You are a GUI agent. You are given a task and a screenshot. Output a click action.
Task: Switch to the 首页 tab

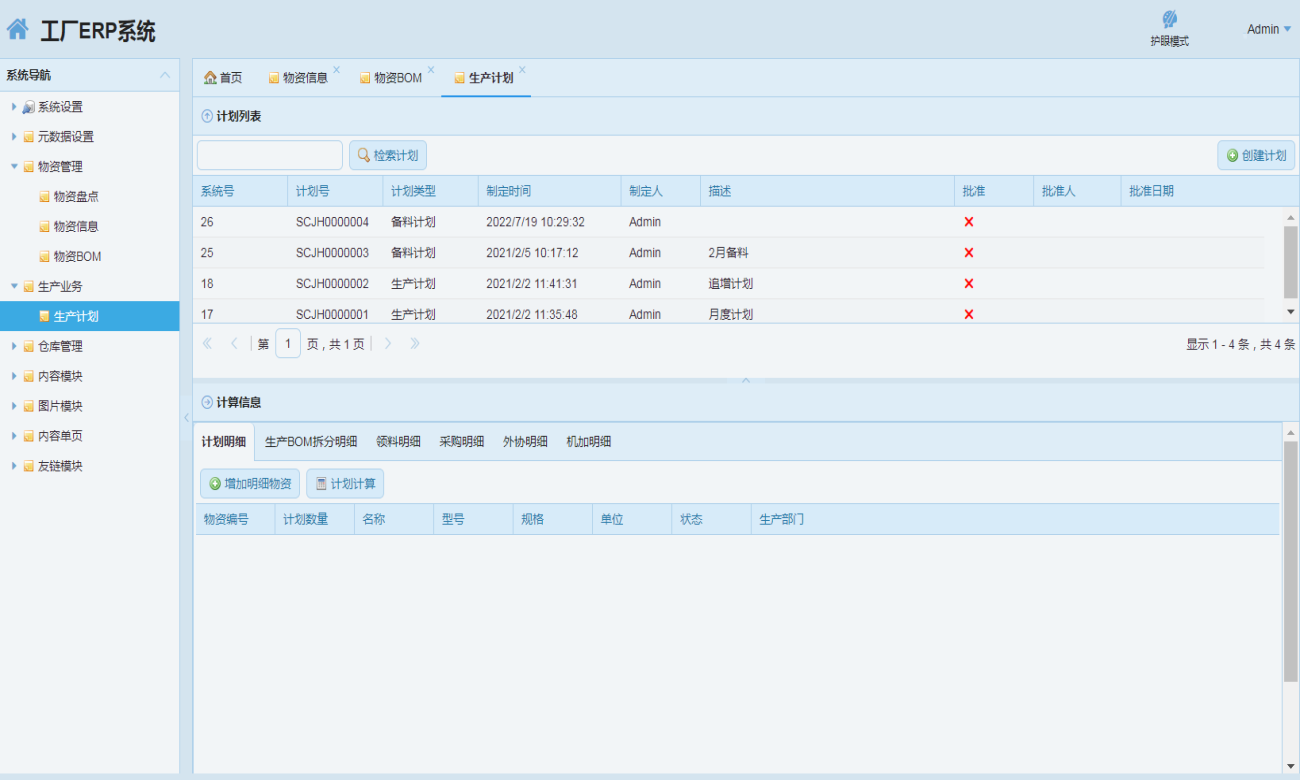tap(223, 78)
